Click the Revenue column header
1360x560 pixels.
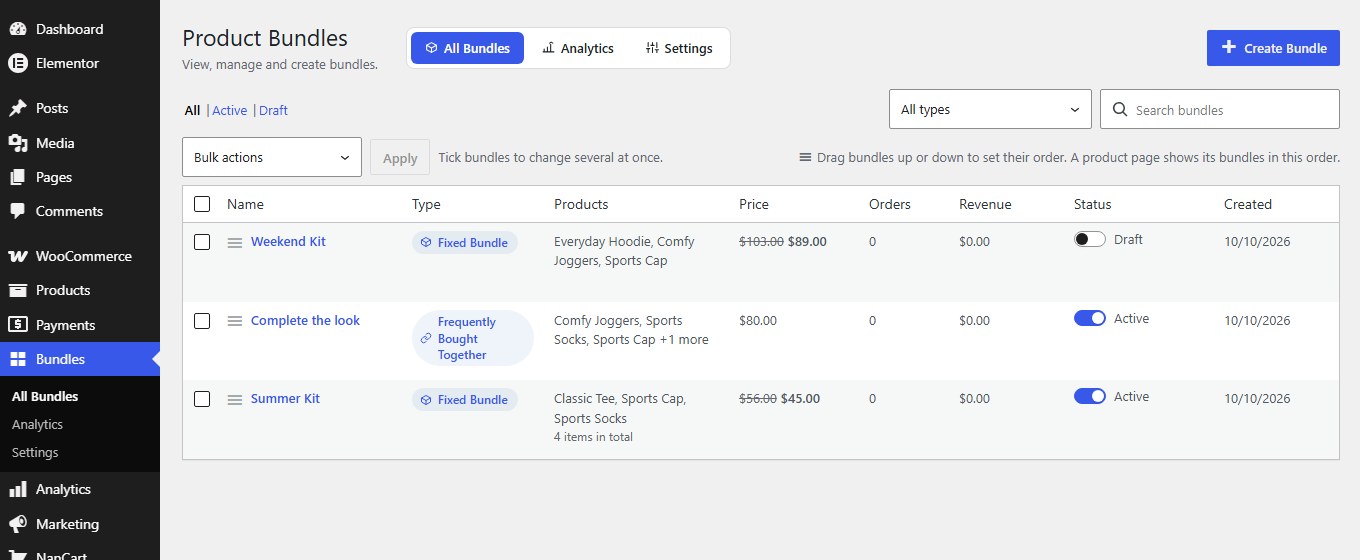(985, 204)
